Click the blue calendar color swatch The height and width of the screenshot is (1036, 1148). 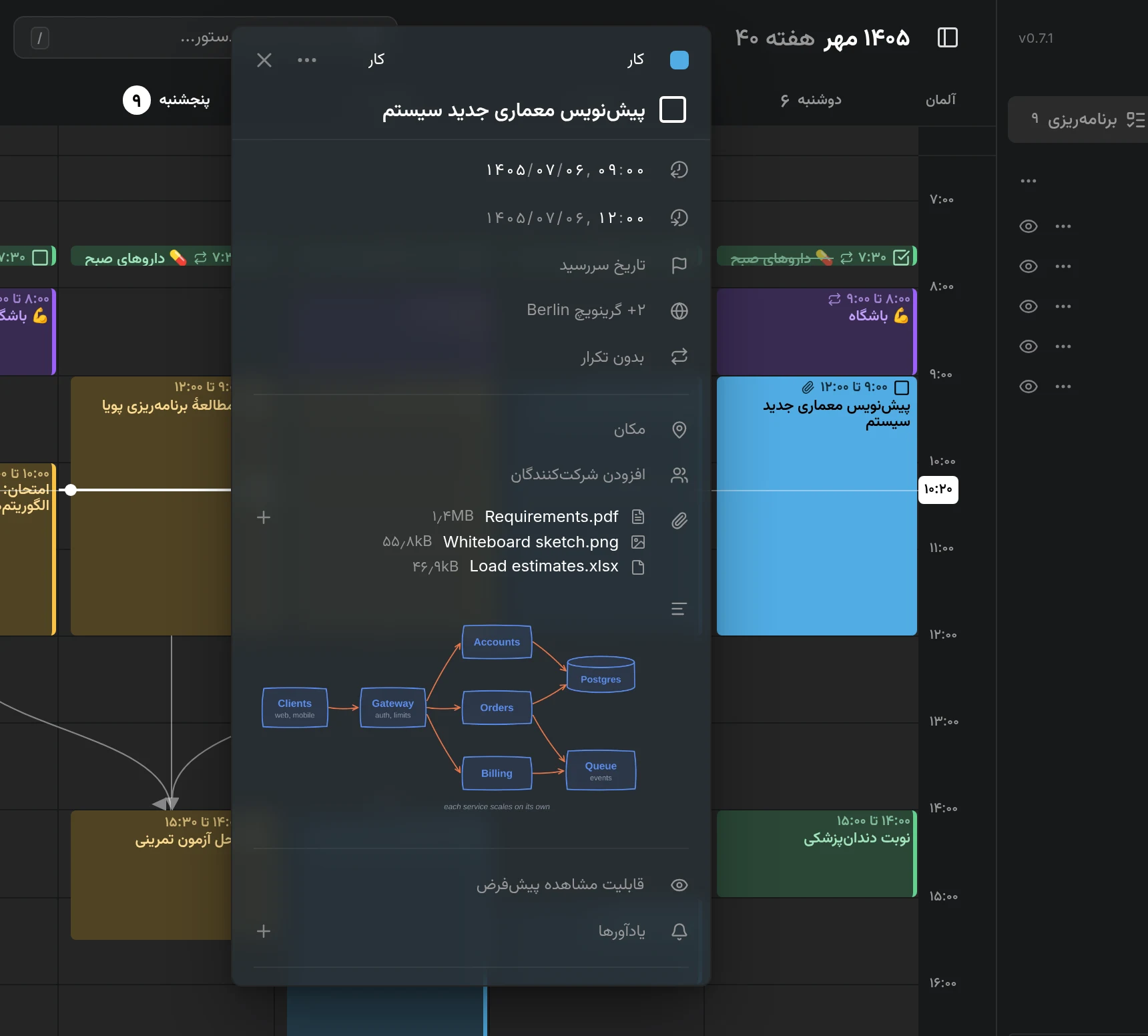[679, 60]
